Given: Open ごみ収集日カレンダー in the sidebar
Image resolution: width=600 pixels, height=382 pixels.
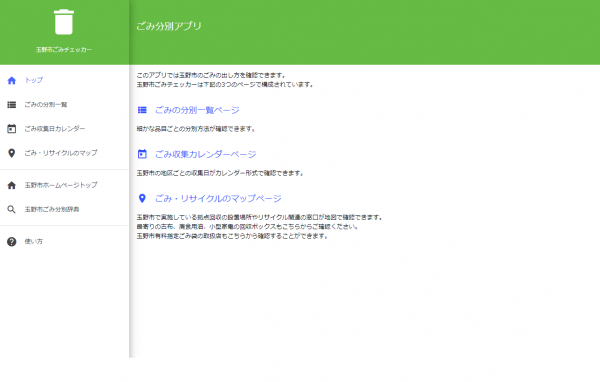Looking at the screenshot, I should pyautogui.click(x=55, y=129).
